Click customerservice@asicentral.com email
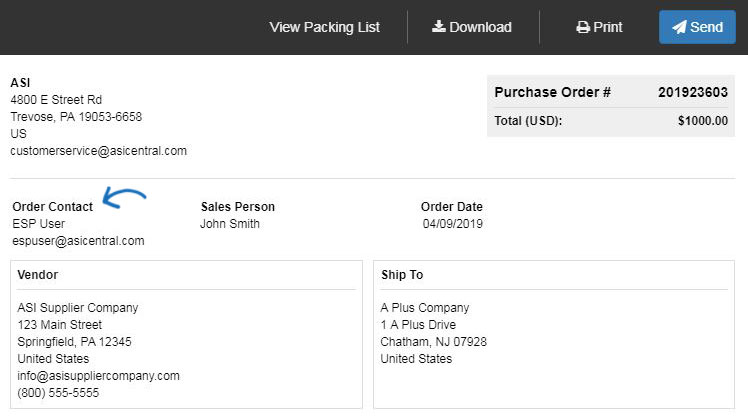 [x=98, y=151]
